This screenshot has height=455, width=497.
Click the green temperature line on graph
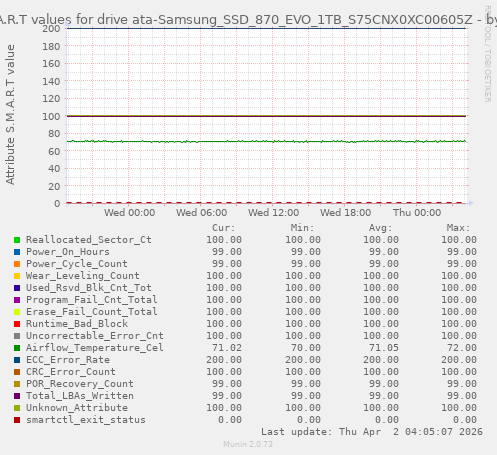click(267, 142)
